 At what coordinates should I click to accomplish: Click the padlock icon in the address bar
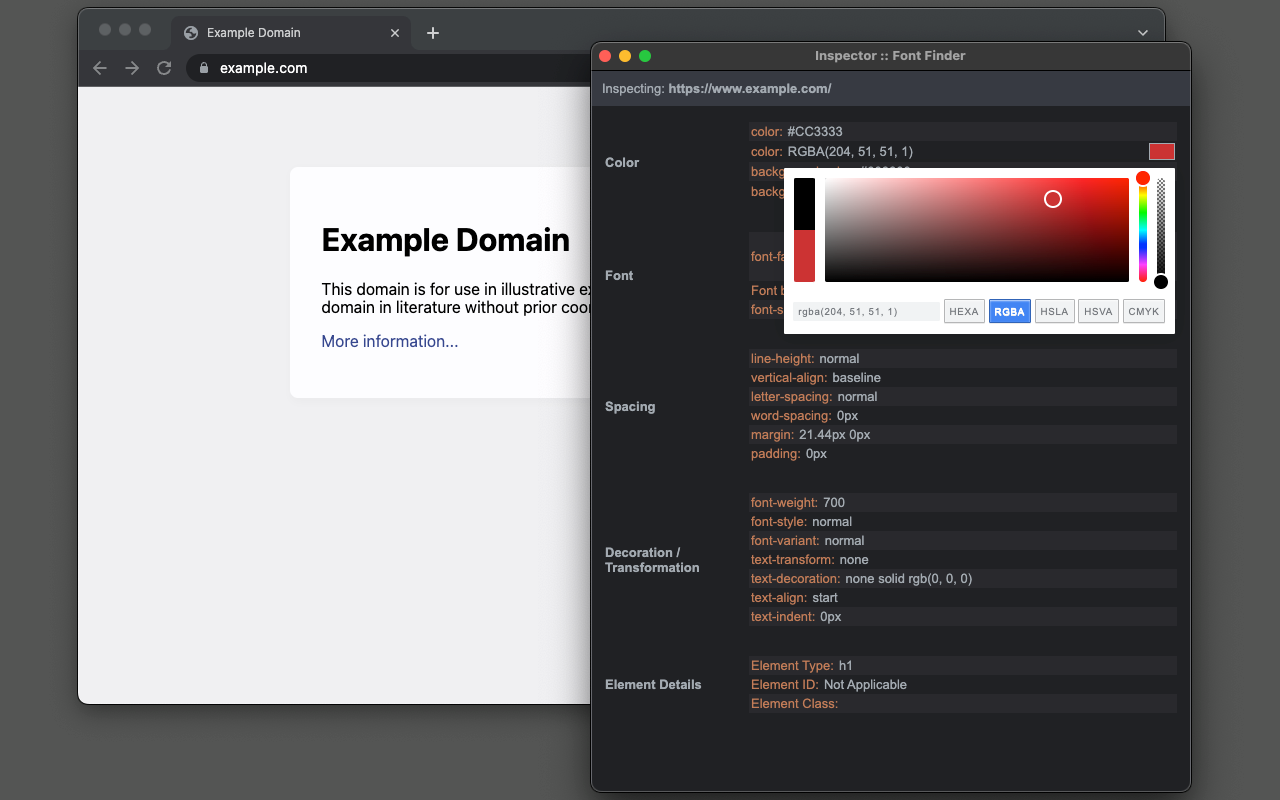[203, 68]
